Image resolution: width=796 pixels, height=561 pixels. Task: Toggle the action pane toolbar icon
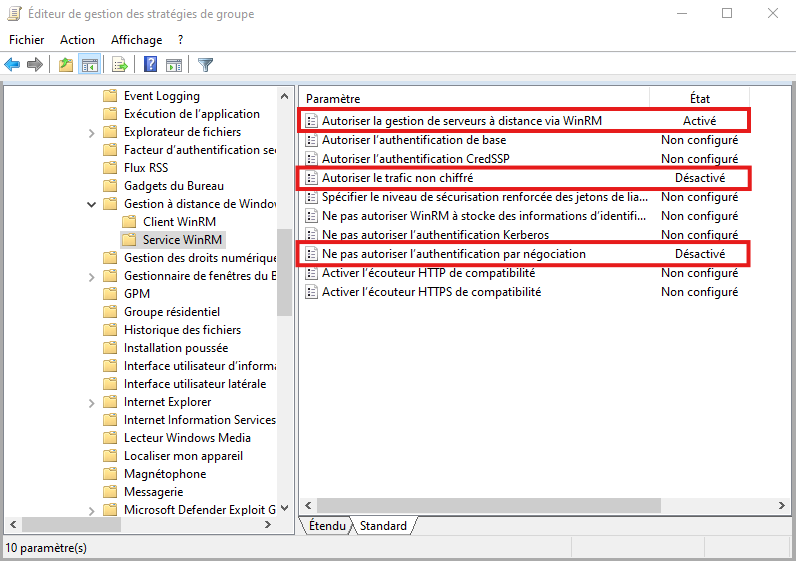(x=174, y=64)
